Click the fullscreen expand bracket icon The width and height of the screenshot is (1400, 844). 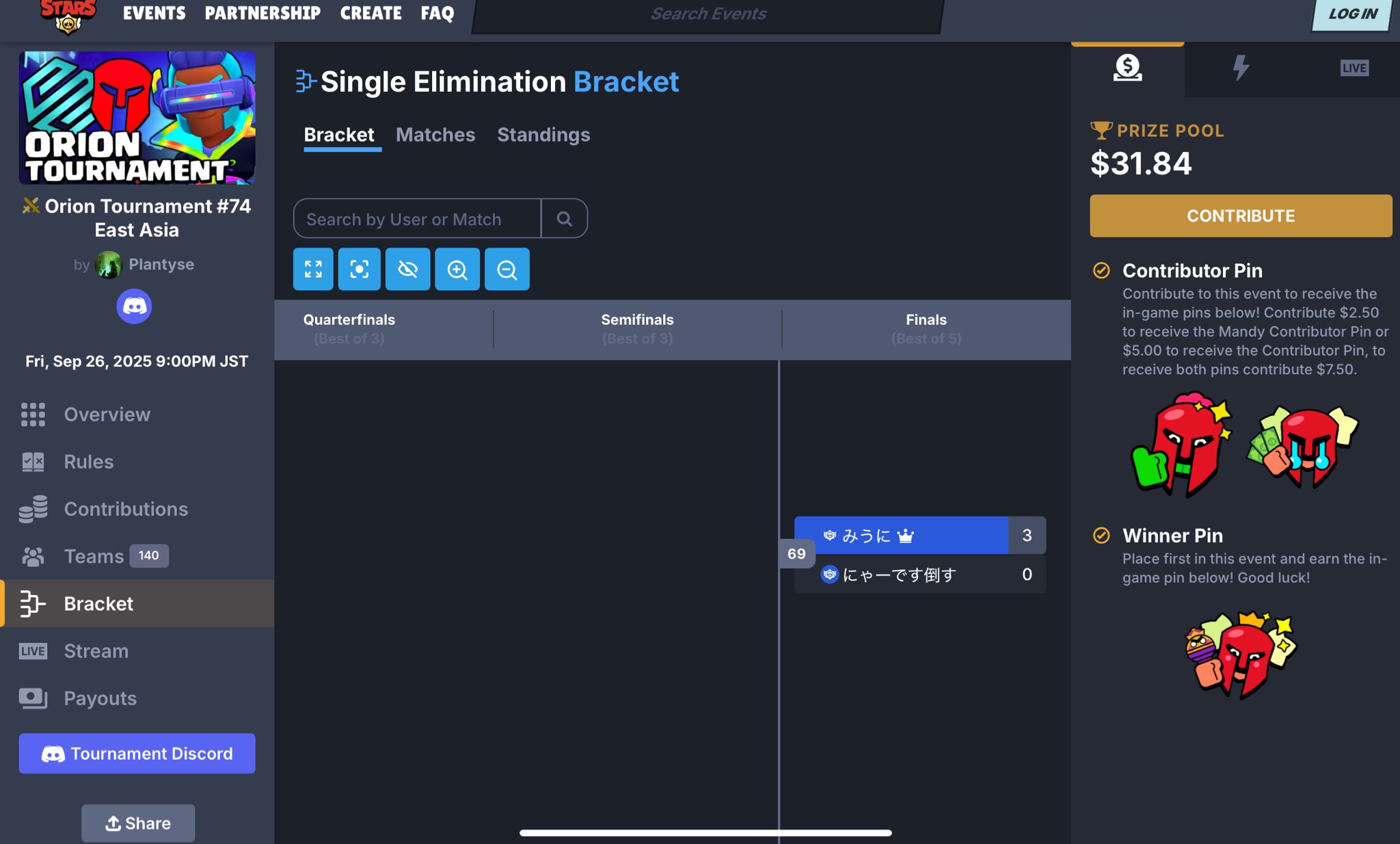click(x=313, y=269)
